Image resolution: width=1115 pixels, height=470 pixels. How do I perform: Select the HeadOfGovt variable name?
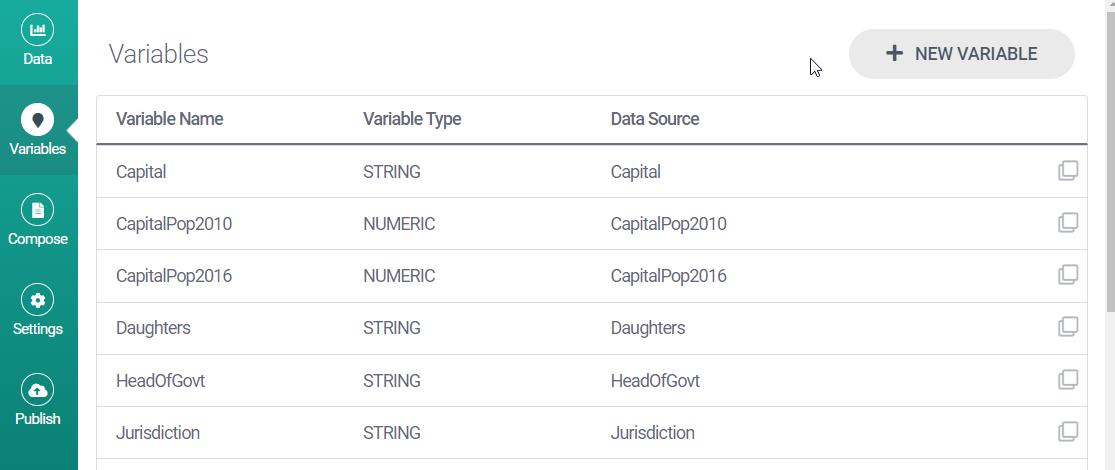[x=160, y=381]
